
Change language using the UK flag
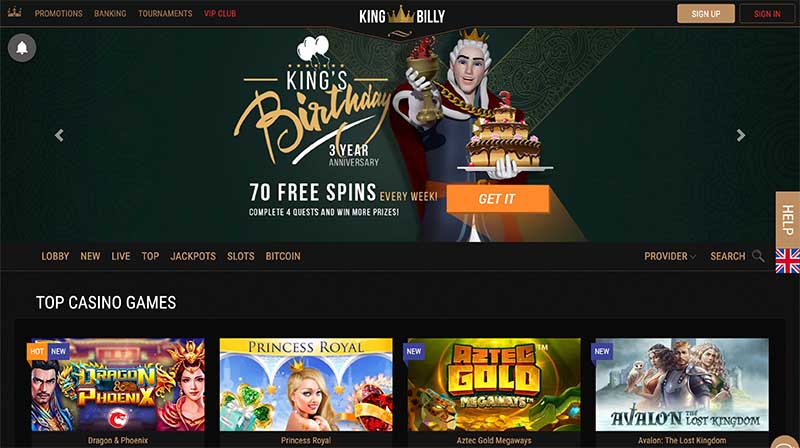[x=788, y=261]
